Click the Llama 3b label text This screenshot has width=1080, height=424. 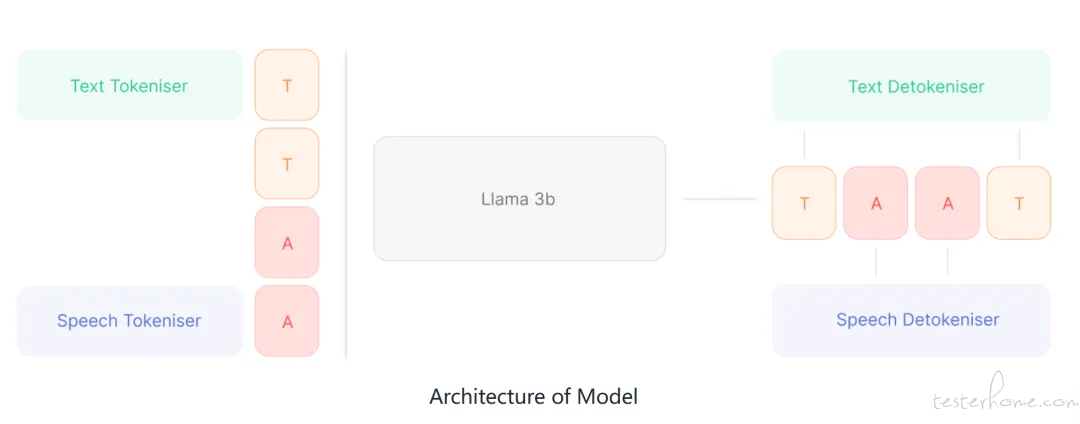click(x=518, y=199)
